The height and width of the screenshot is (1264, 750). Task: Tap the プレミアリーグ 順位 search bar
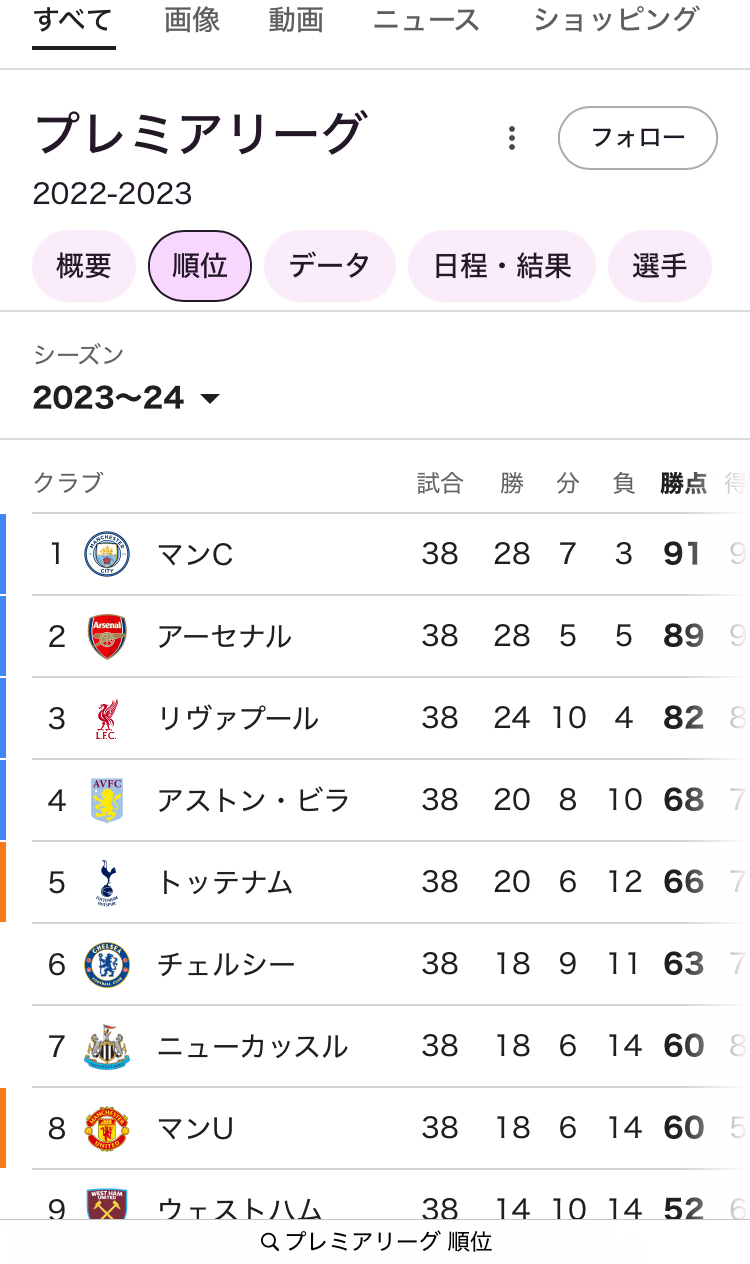click(x=376, y=1242)
